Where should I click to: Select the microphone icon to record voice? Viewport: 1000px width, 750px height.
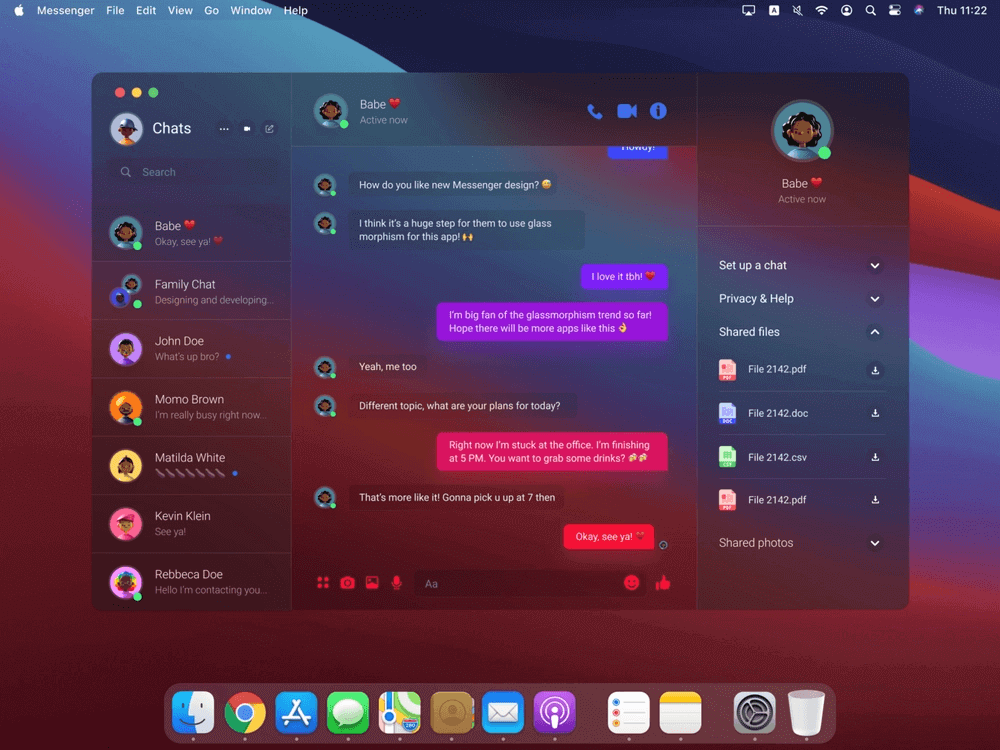pyautogui.click(x=396, y=582)
